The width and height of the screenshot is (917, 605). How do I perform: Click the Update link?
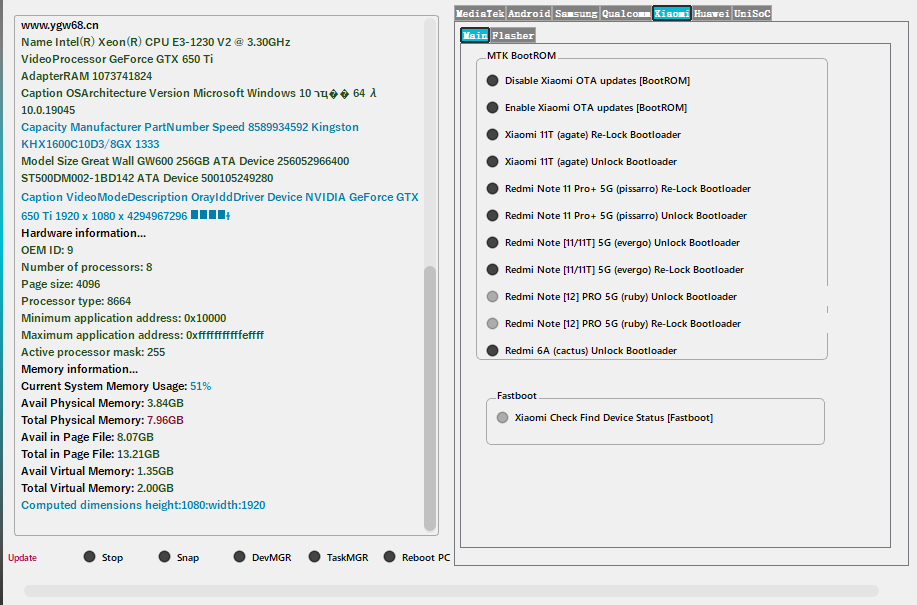[22, 558]
